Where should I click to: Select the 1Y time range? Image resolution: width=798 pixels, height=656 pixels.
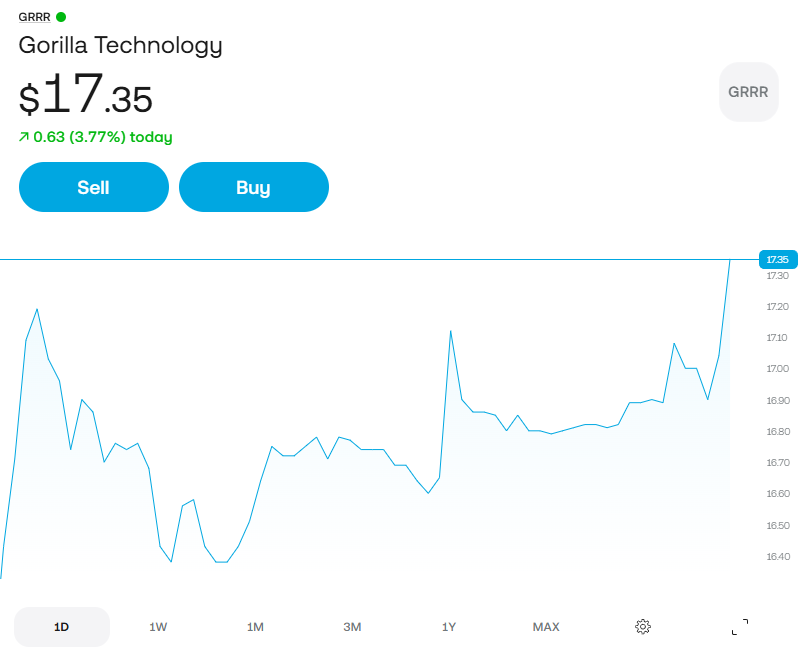coord(449,627)
